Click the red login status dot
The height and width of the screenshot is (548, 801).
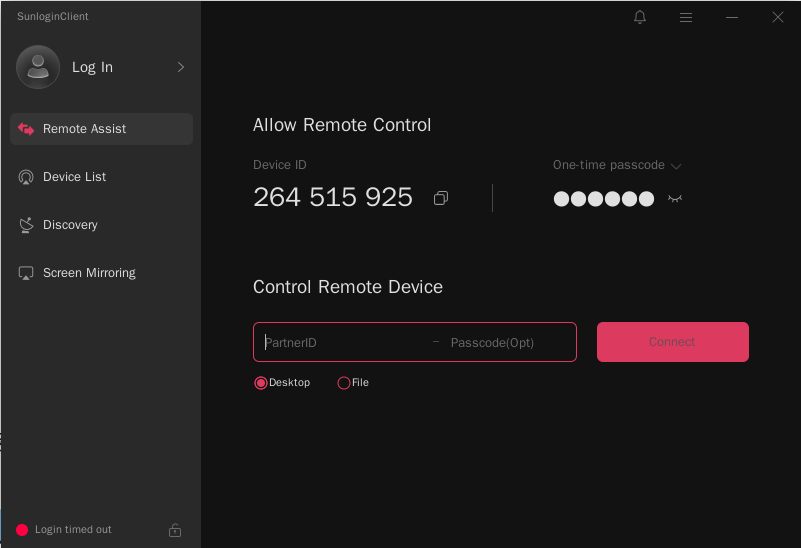pos(22,530)
